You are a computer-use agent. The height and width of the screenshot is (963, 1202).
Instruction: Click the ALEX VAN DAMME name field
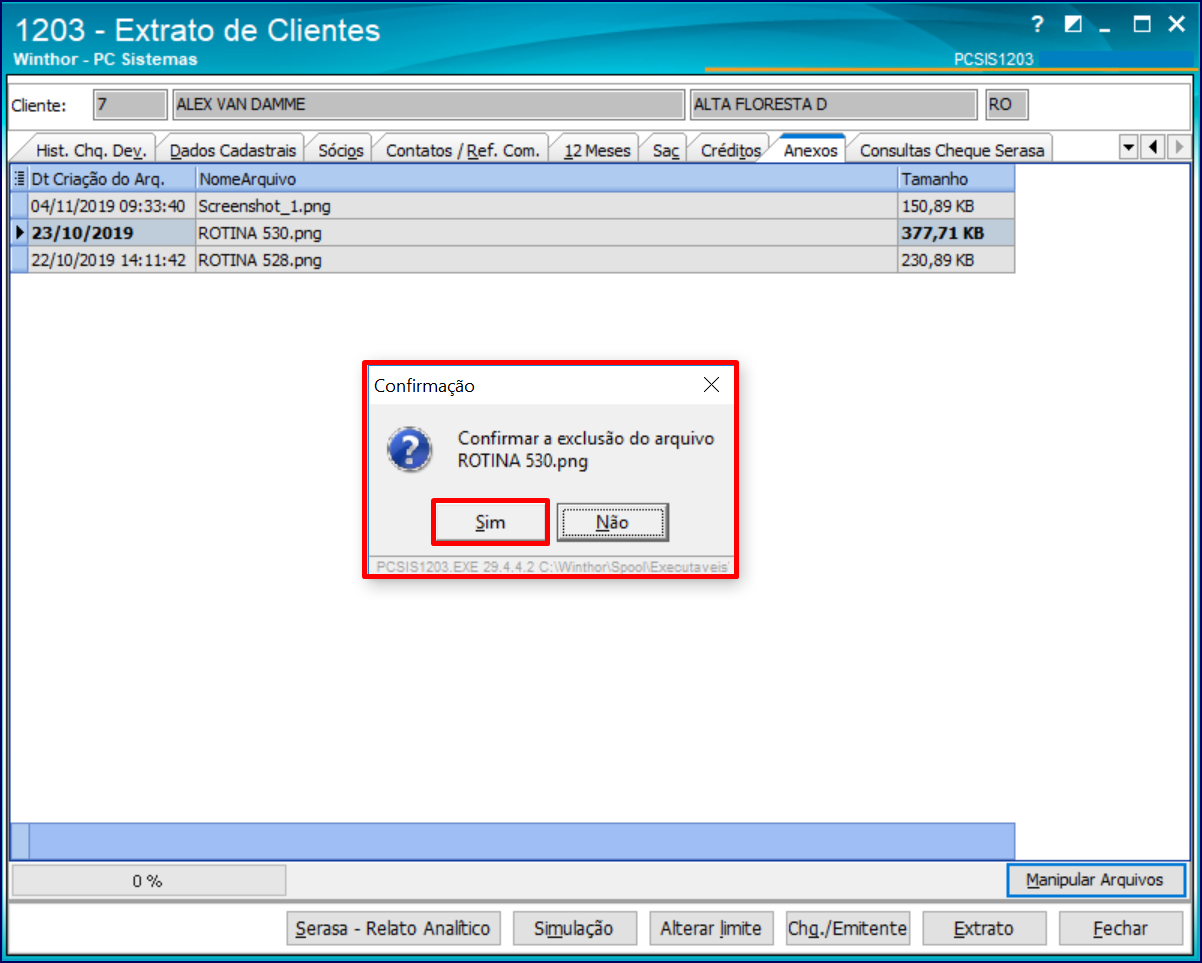tap(427, 105)
